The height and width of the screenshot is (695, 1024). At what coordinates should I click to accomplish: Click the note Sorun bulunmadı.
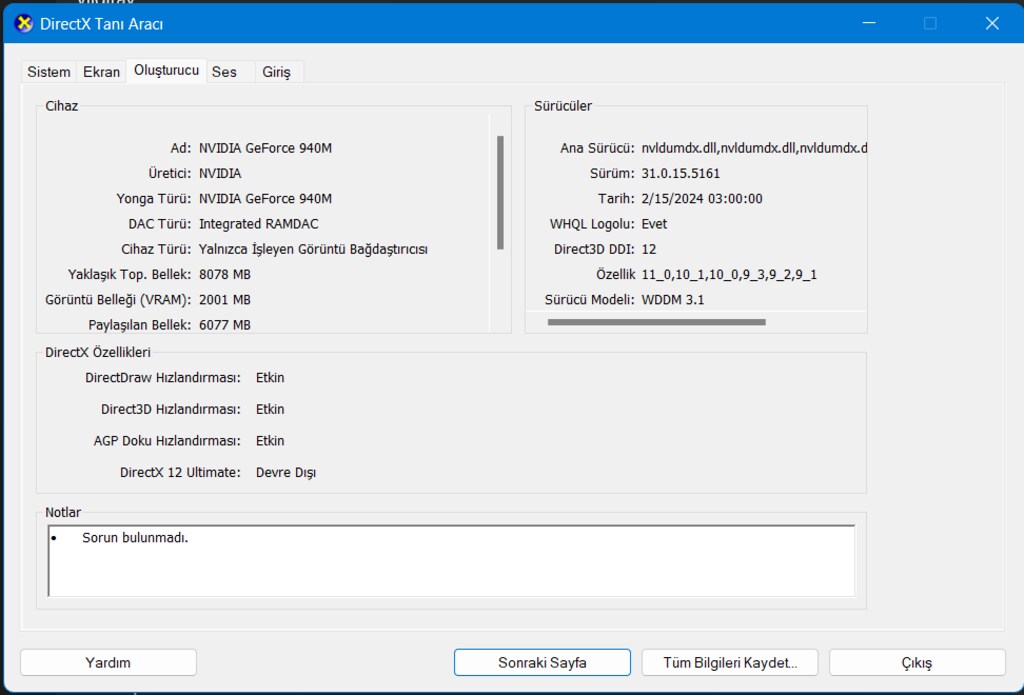click(135, 538)
